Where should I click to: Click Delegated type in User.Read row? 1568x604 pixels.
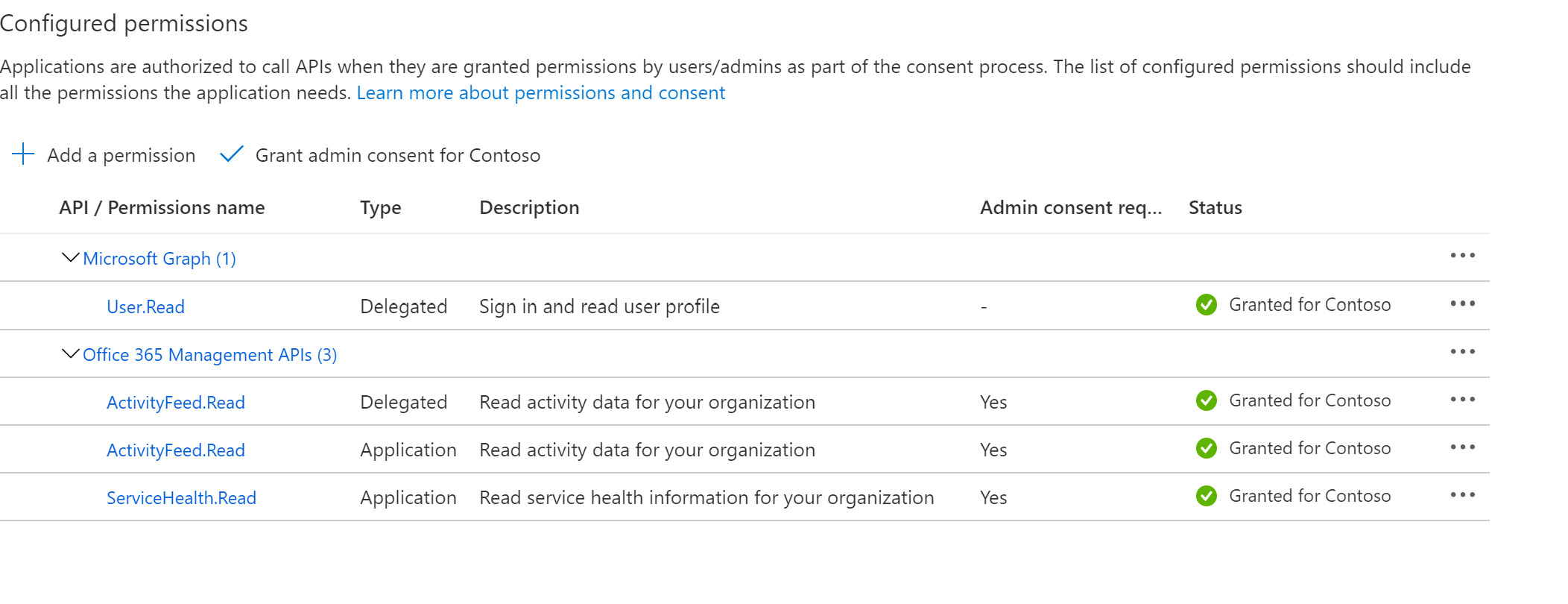[x=404, y=306]
